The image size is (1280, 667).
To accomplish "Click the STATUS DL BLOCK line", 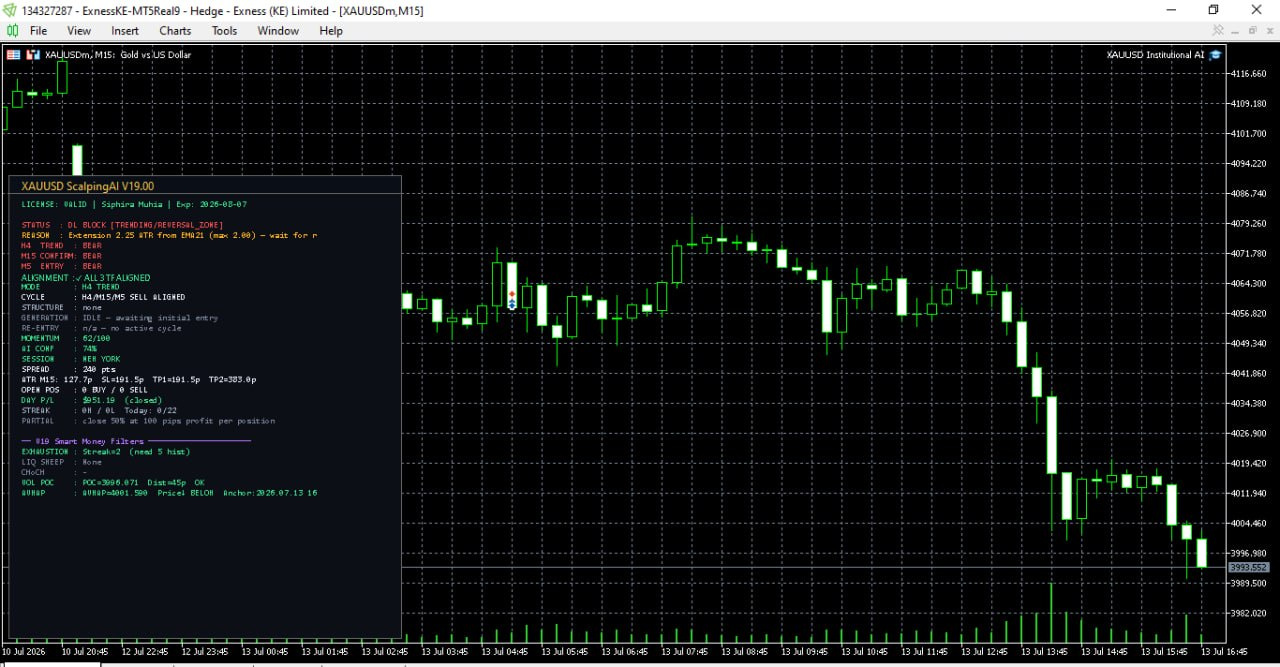I will (122, 225).
